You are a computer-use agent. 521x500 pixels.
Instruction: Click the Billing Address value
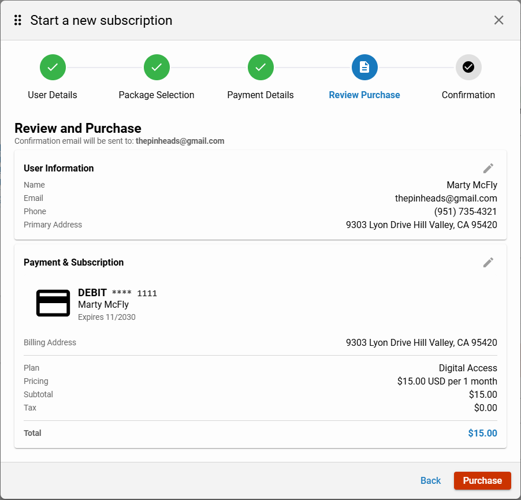421,342
